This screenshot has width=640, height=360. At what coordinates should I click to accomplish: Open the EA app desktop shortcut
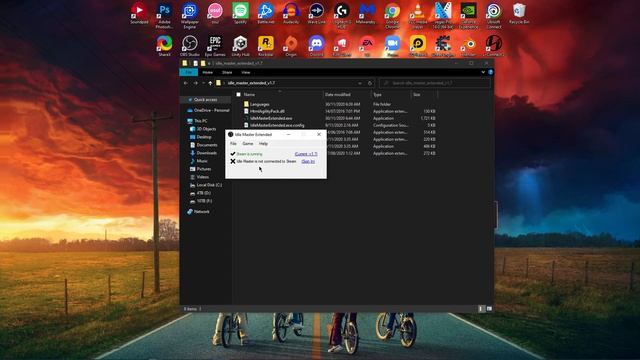[x=367, y=45]
